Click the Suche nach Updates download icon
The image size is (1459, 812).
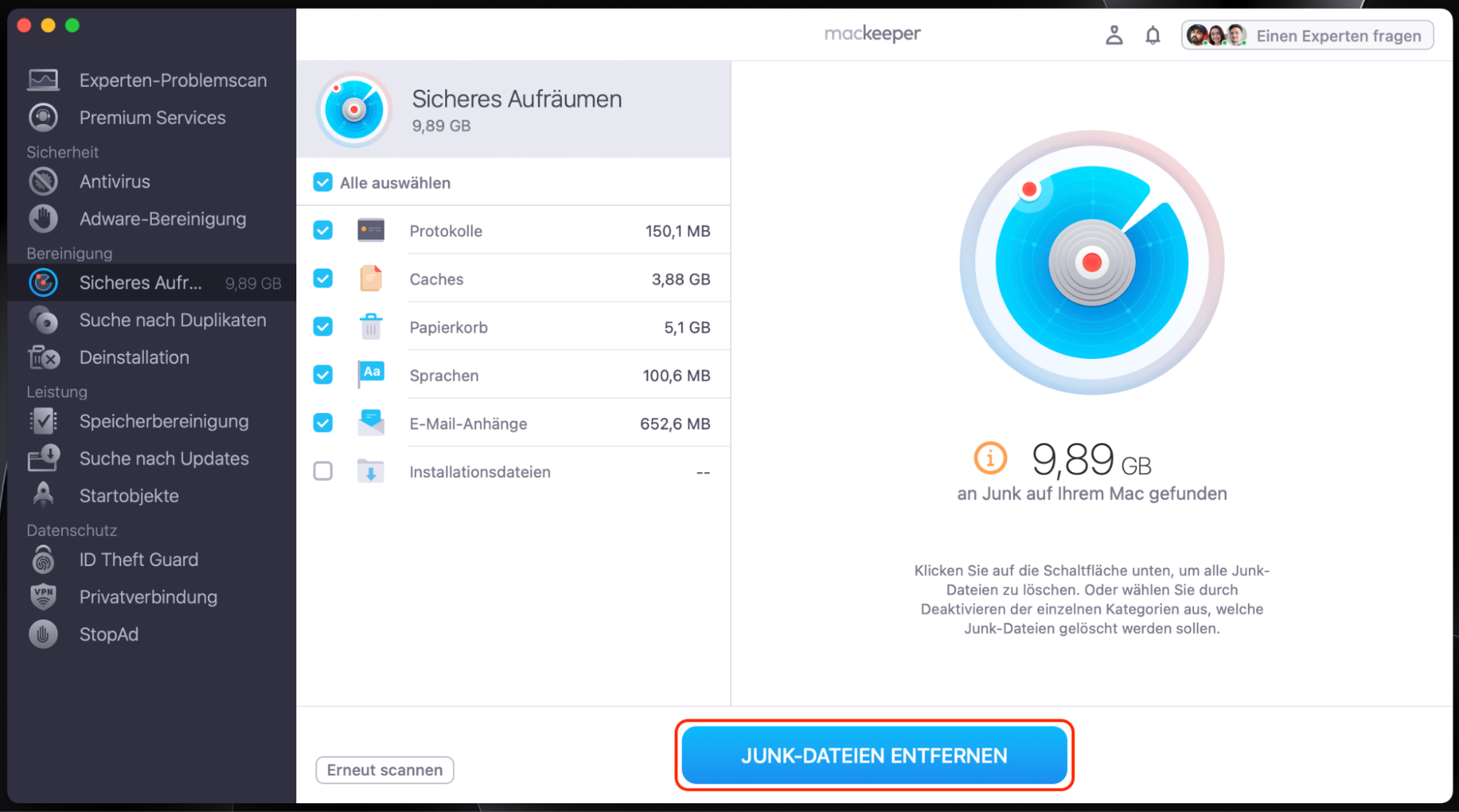coord(43,458)
